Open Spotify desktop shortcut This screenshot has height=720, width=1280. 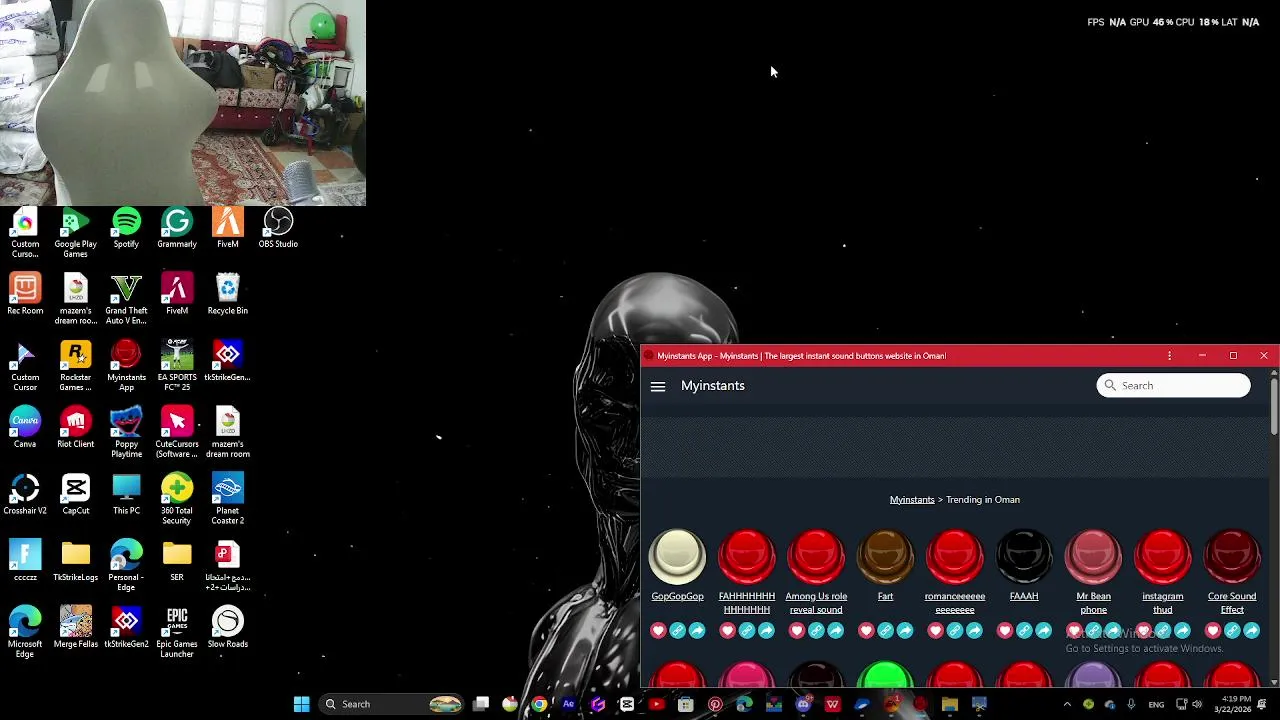(x=126, y=229)
